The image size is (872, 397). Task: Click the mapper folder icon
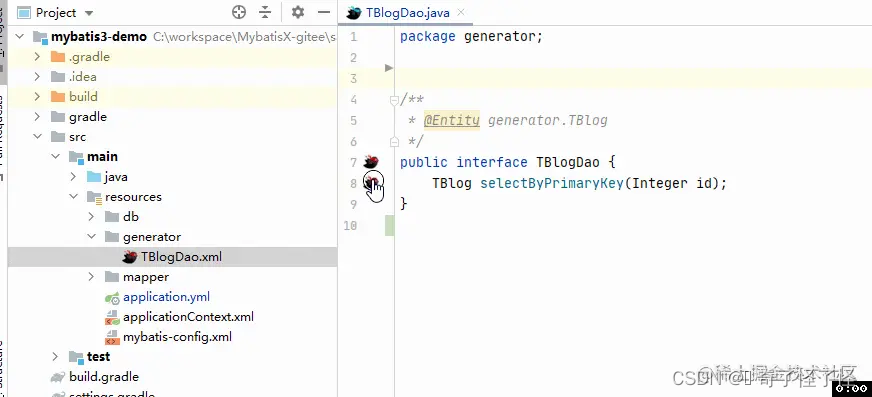(x=112, y=277)
